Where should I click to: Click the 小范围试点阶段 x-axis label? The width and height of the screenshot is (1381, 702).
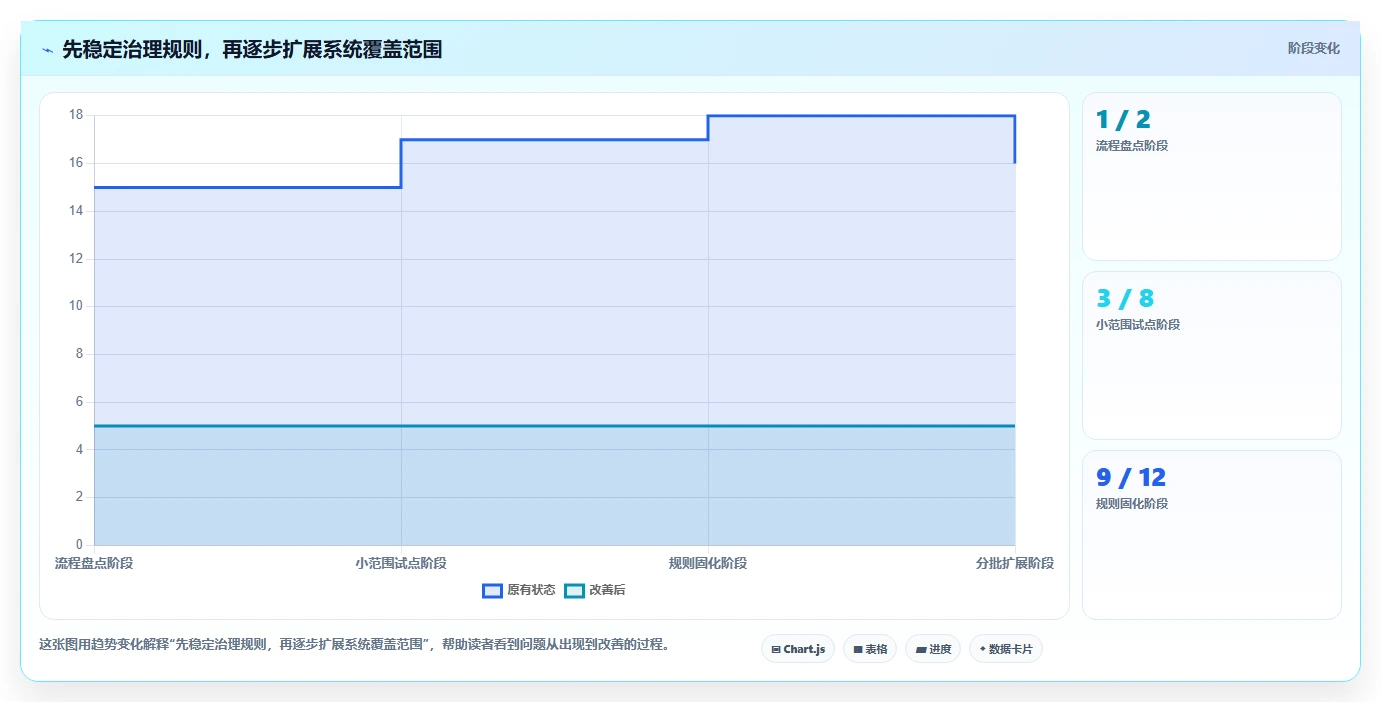point(401,564)
